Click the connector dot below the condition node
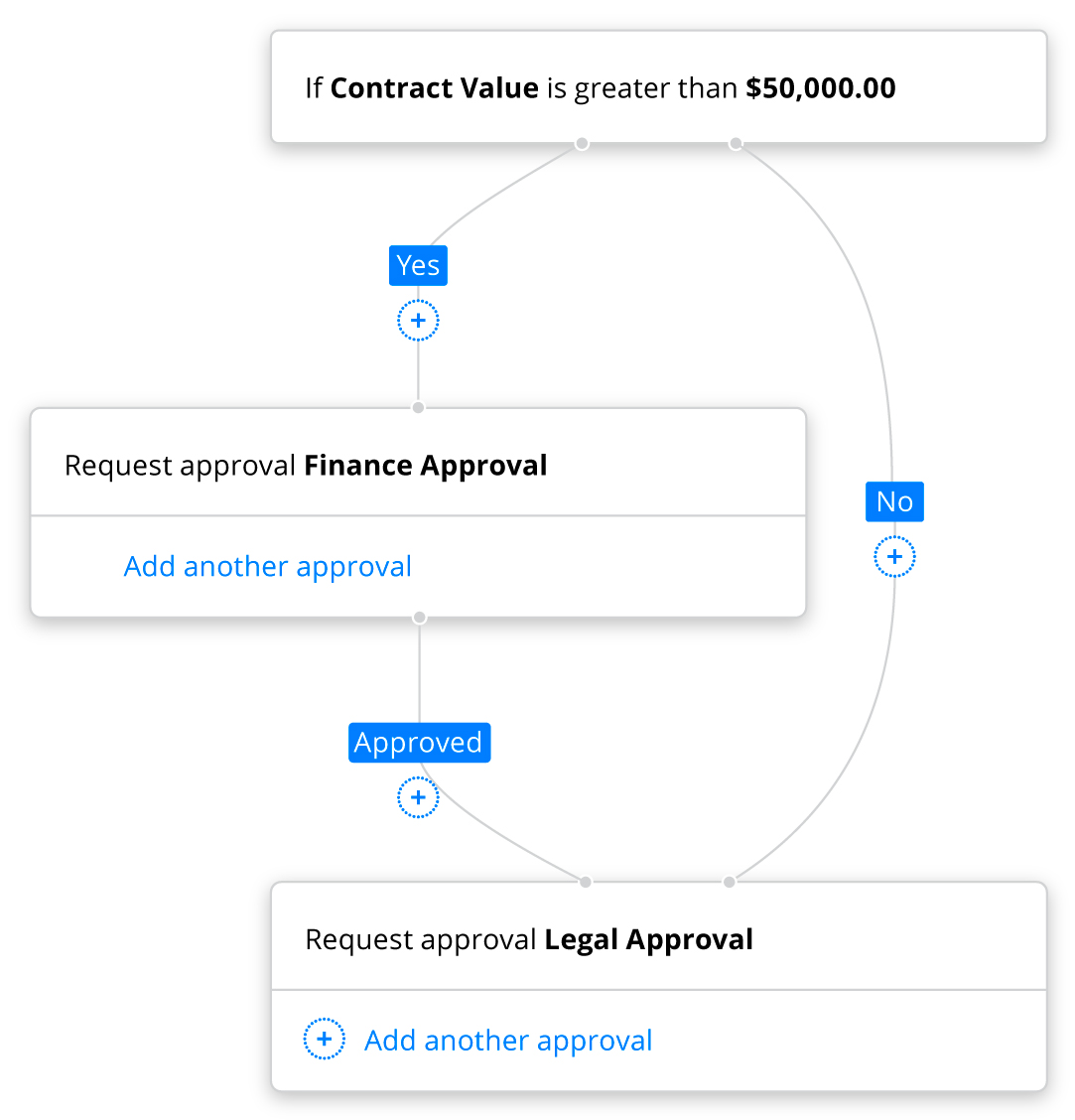 (x=582, y=143)
